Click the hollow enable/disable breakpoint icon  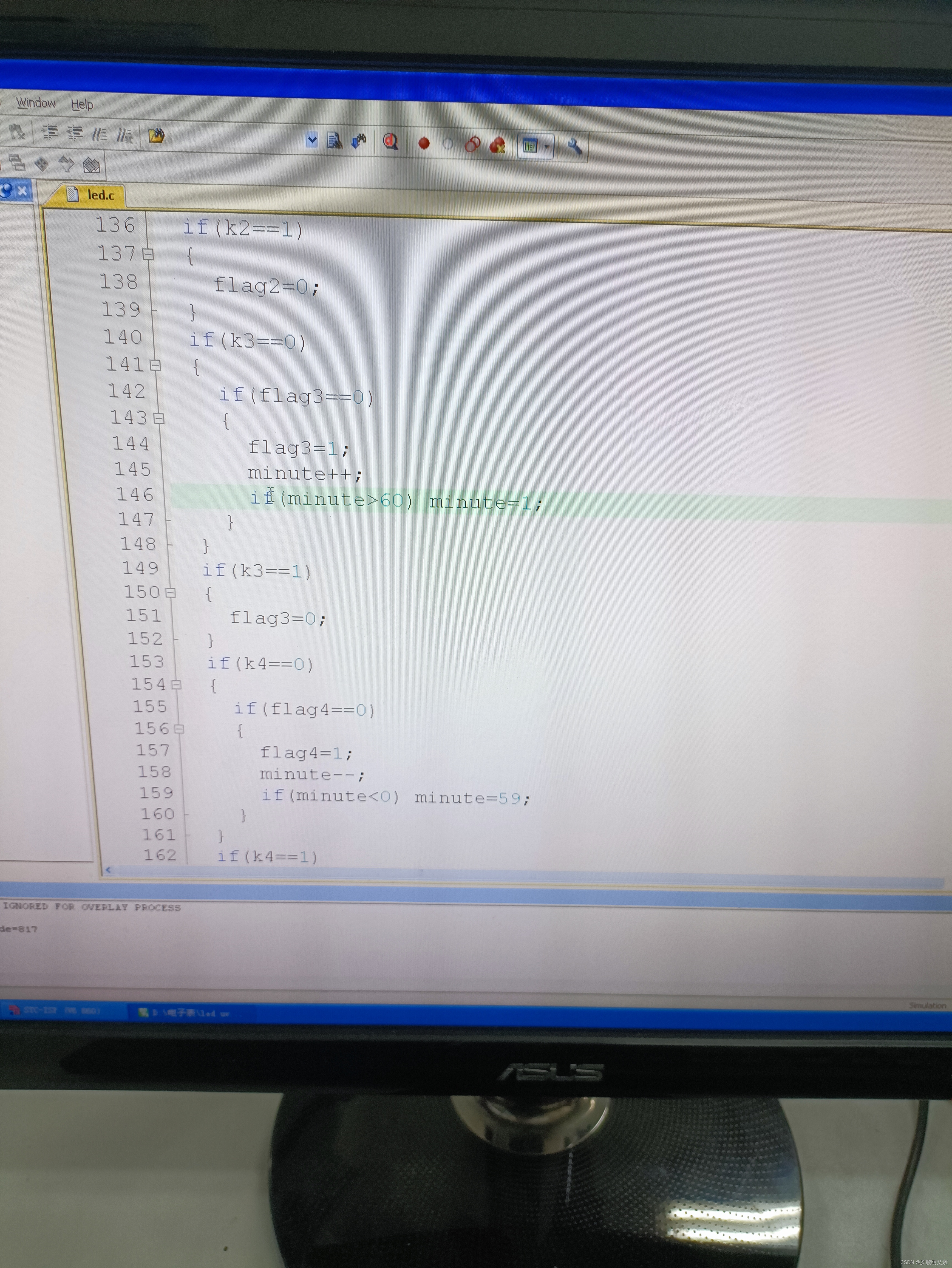coord(448,144)
